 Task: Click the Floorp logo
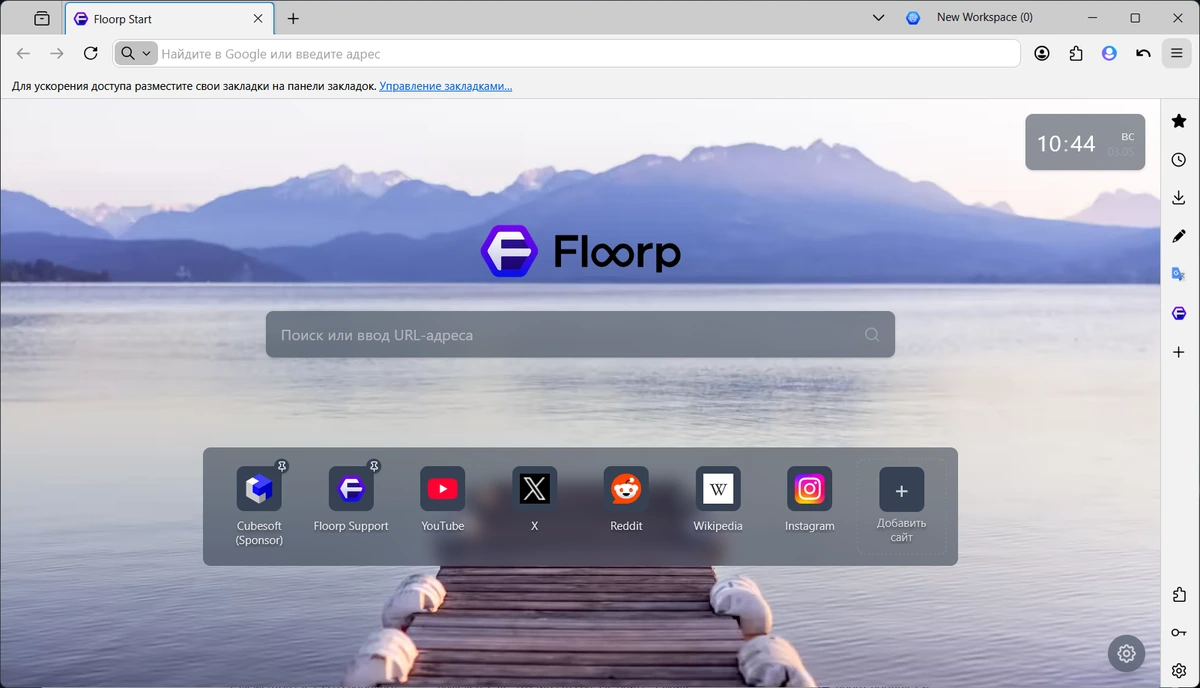(x=580, y=251)
